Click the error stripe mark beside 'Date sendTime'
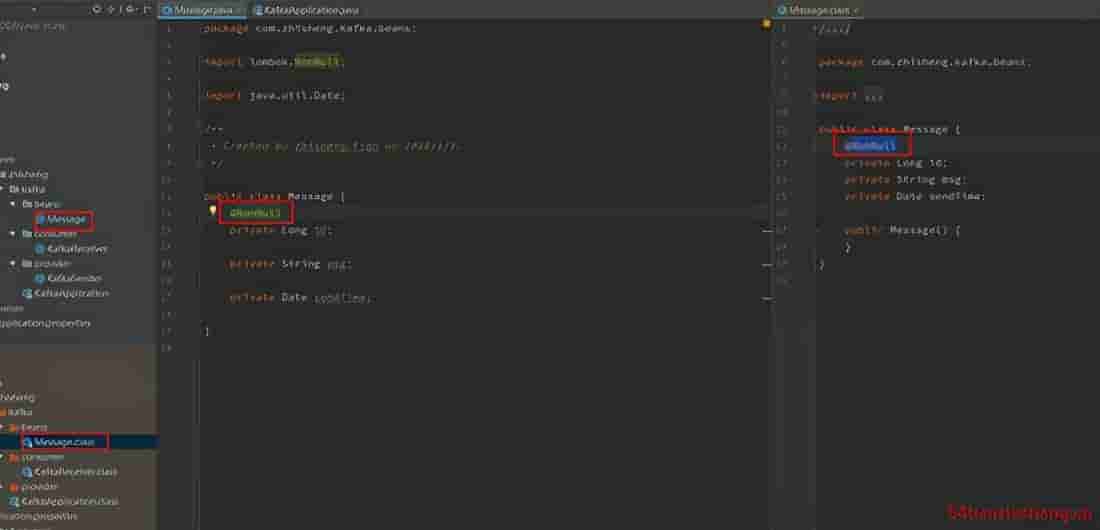1100x530 pixels. (767, 298)
